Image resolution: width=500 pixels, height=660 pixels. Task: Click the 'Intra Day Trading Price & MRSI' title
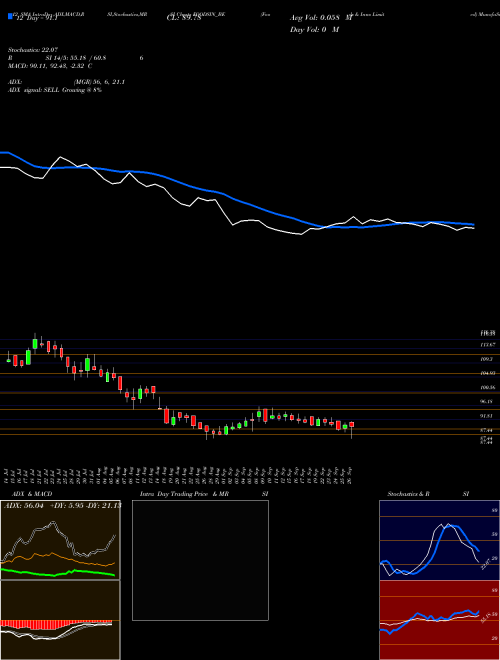tap(204, 494)
